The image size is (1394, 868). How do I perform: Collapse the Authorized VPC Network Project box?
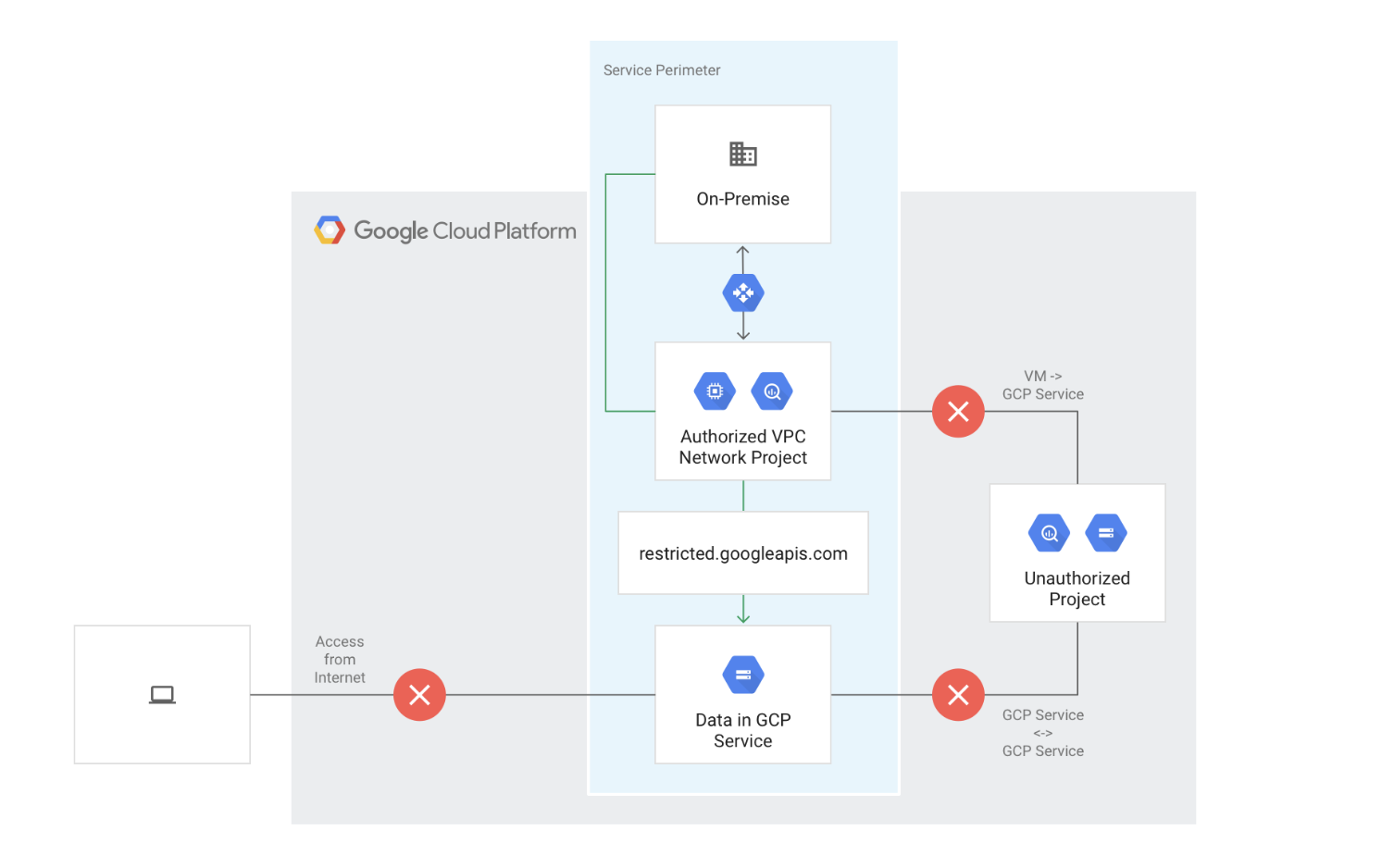(742, 411)
